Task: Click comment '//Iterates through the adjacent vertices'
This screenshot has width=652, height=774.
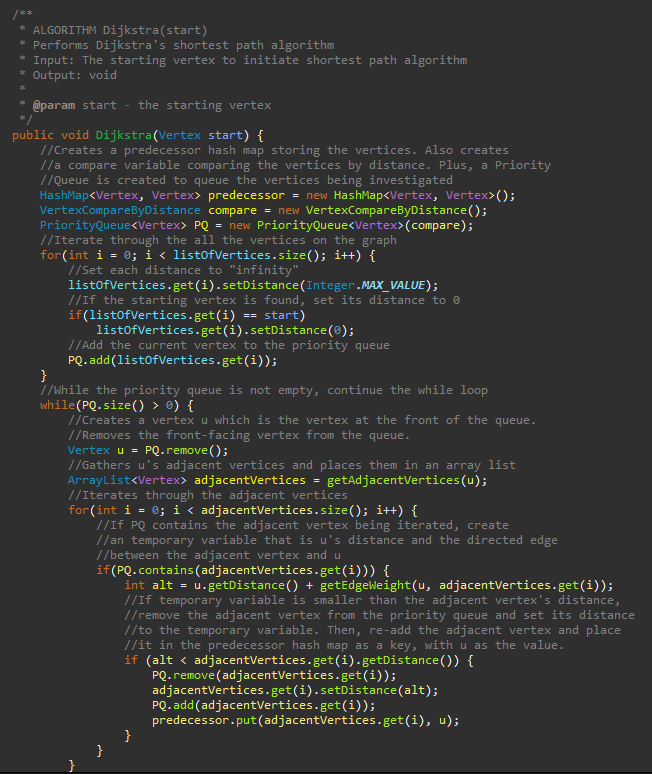Action: click(208, 495)
